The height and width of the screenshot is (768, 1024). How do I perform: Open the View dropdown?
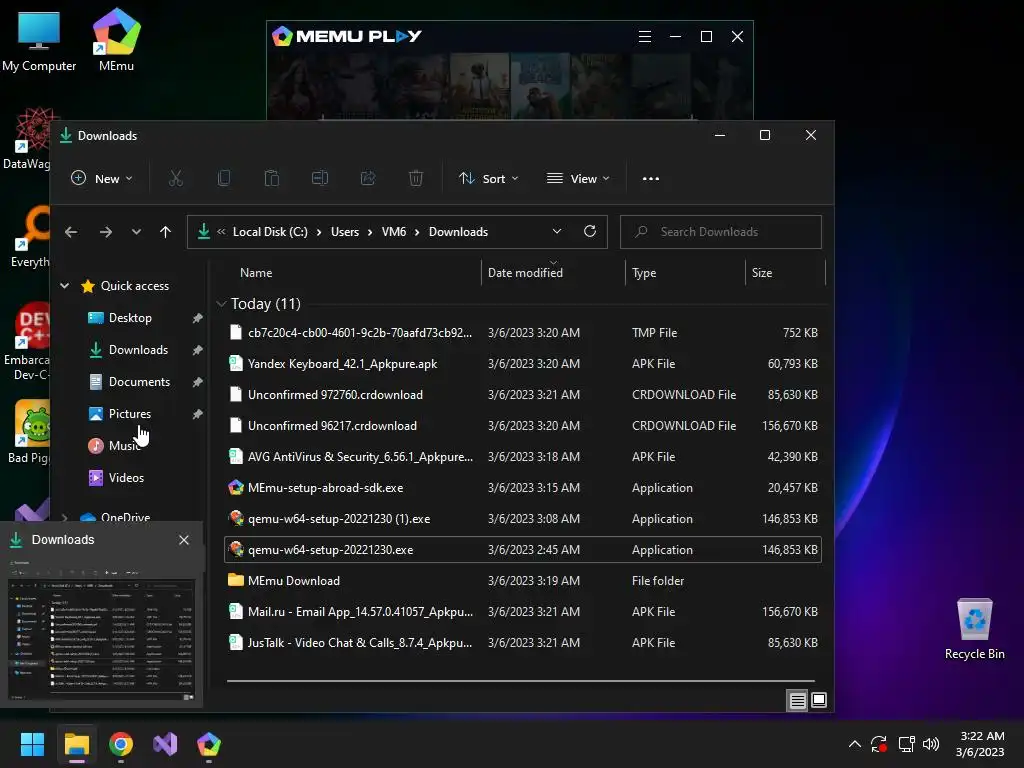(x=578, y=178)
